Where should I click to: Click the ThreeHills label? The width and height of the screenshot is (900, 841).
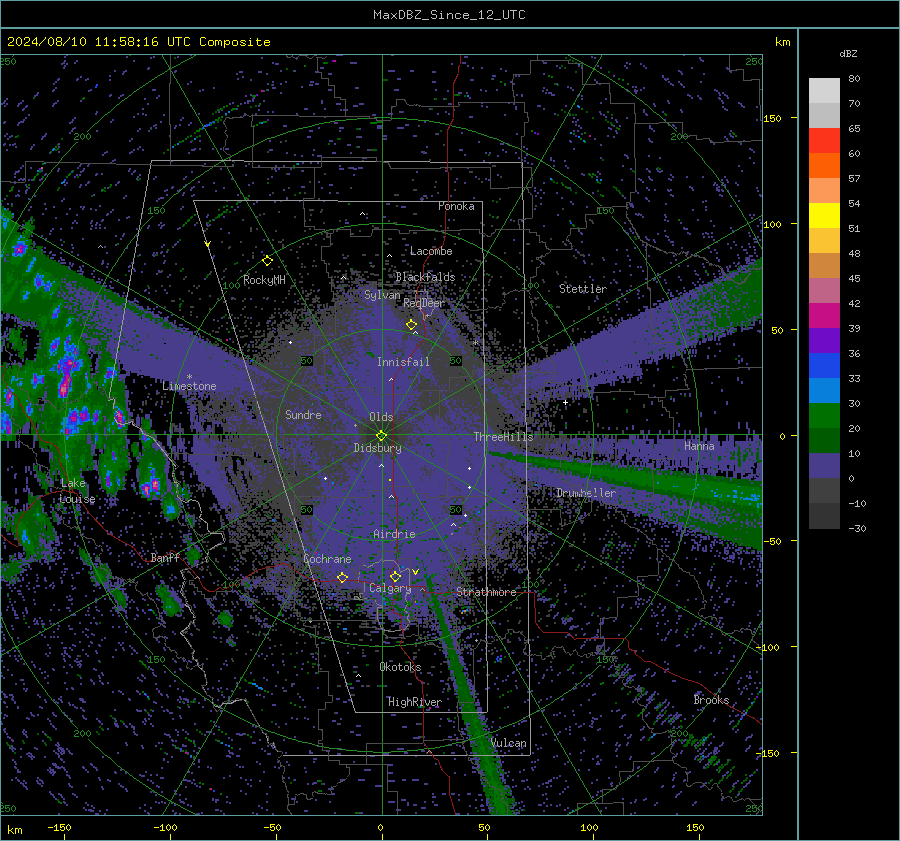(x=503, y=437)
